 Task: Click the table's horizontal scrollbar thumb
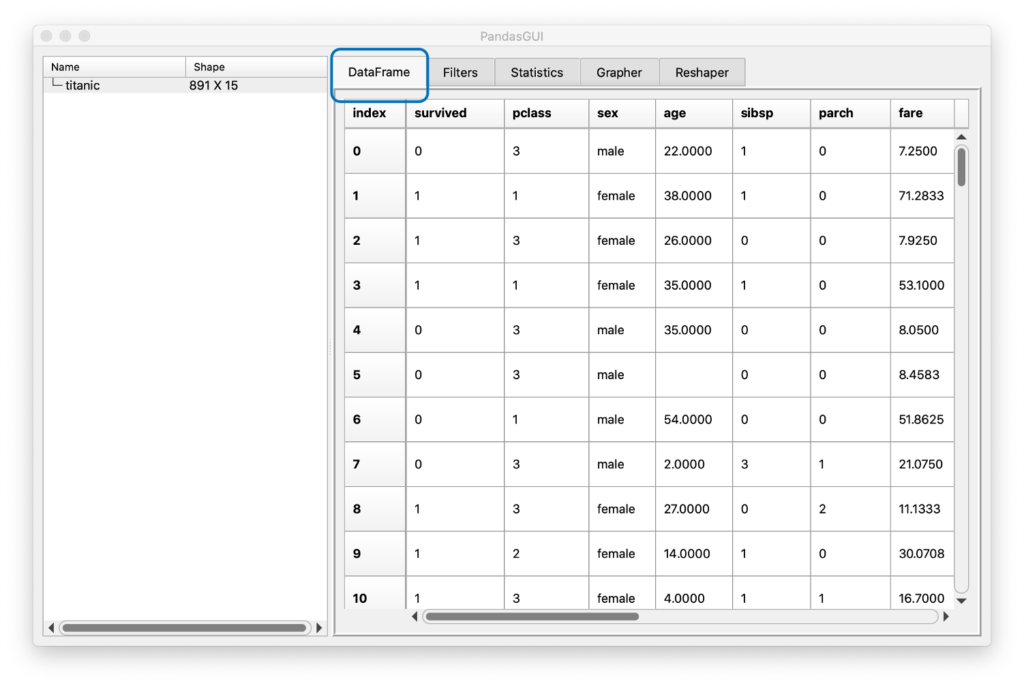(530, 617)
